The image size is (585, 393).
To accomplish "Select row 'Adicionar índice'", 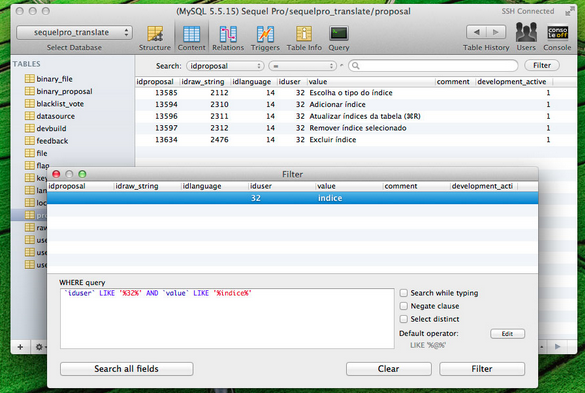I will (x=356, y=105).
